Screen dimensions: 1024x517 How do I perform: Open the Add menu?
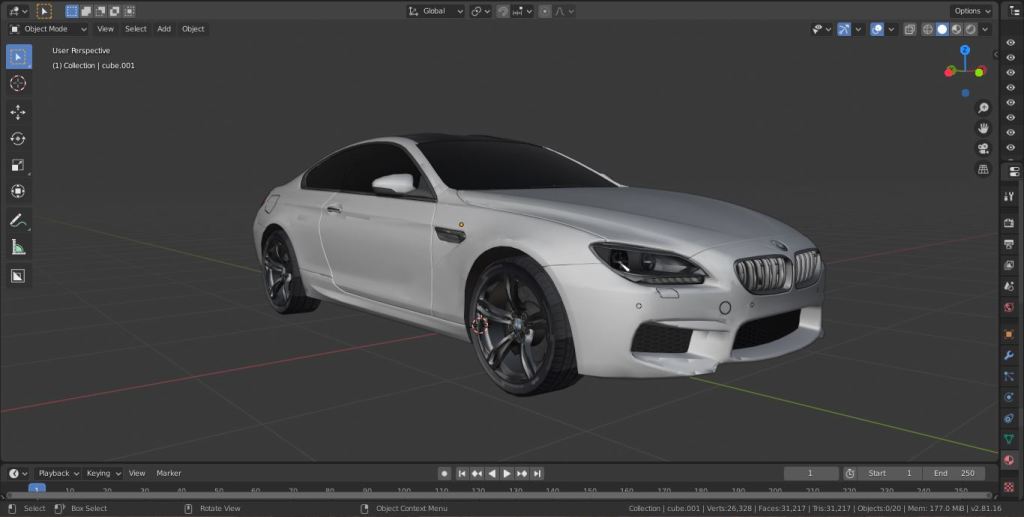pyautogui.click(x=164, y=29)
